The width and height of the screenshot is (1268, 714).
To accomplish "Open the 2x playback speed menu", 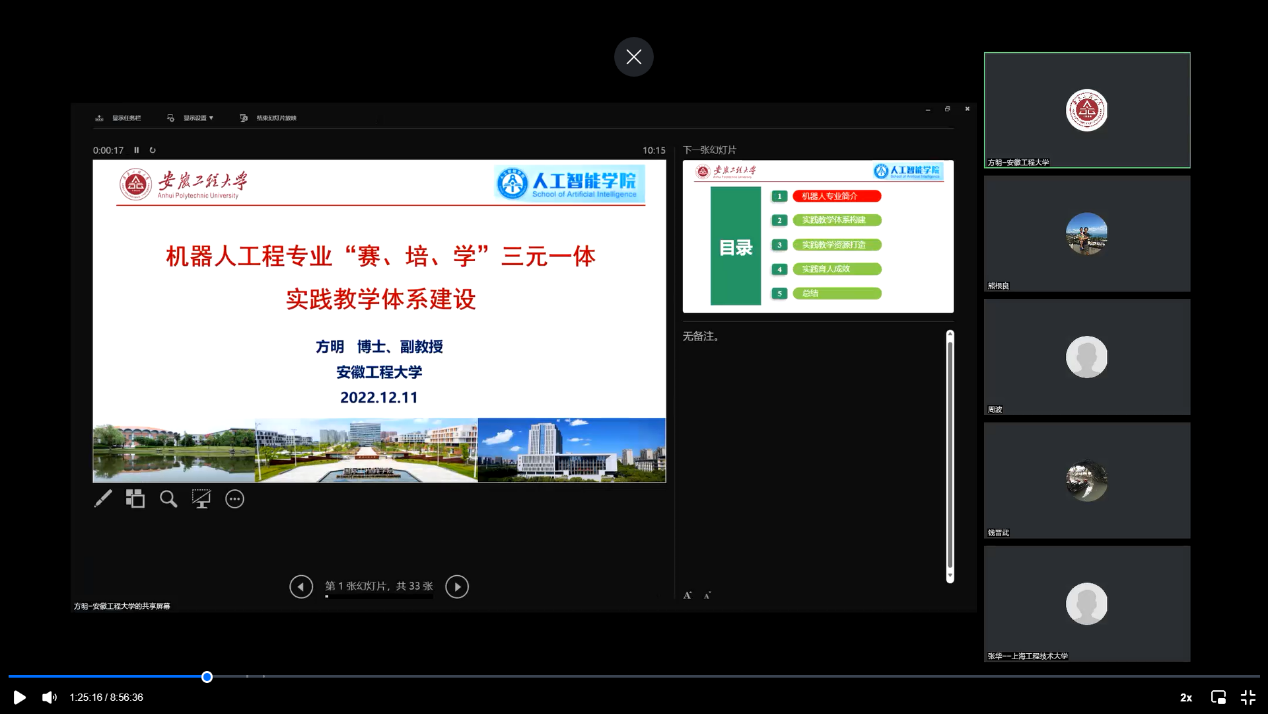I will (x=1186, y=698).
